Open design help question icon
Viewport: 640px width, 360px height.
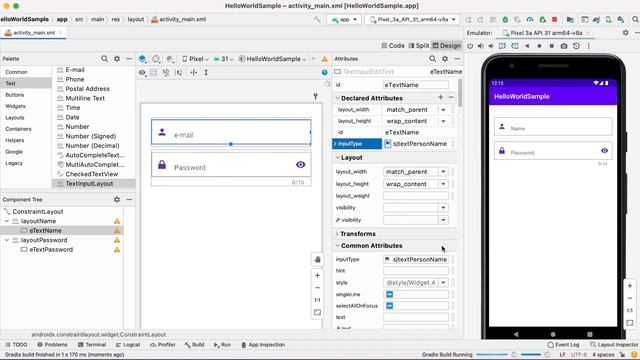pyautogui.click(x=324, y=73)
